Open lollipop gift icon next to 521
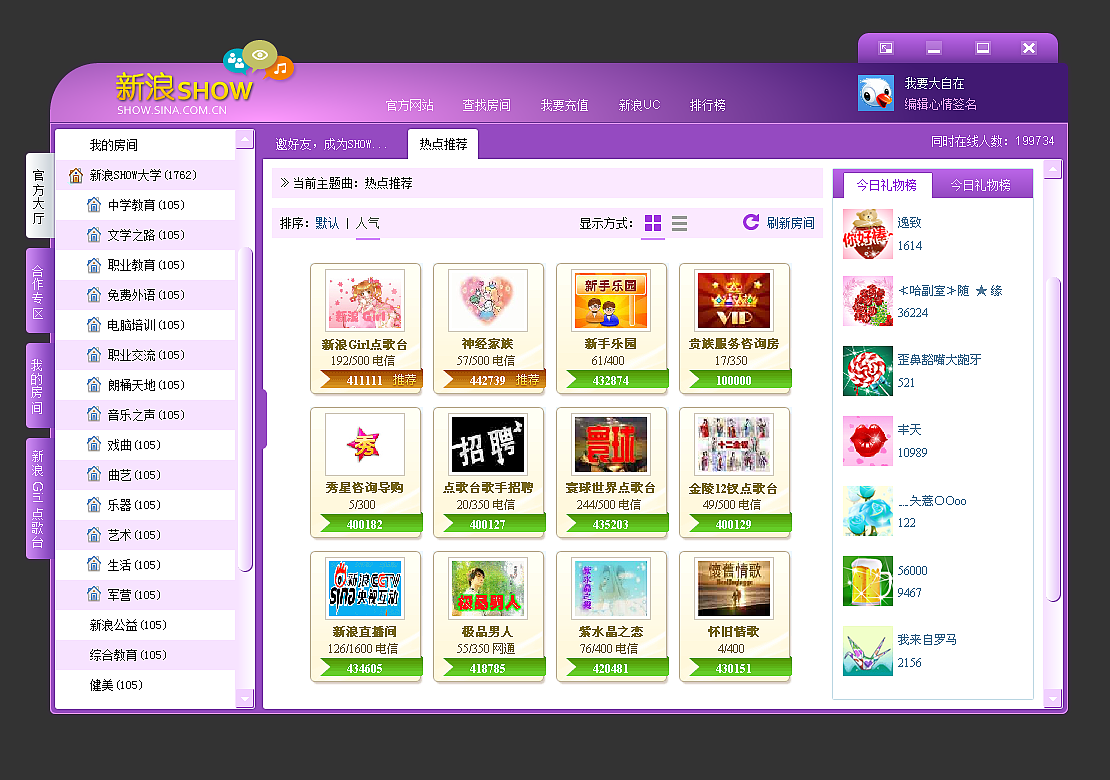The width and height of the screenshot is (1110, 780). (868, 371)
